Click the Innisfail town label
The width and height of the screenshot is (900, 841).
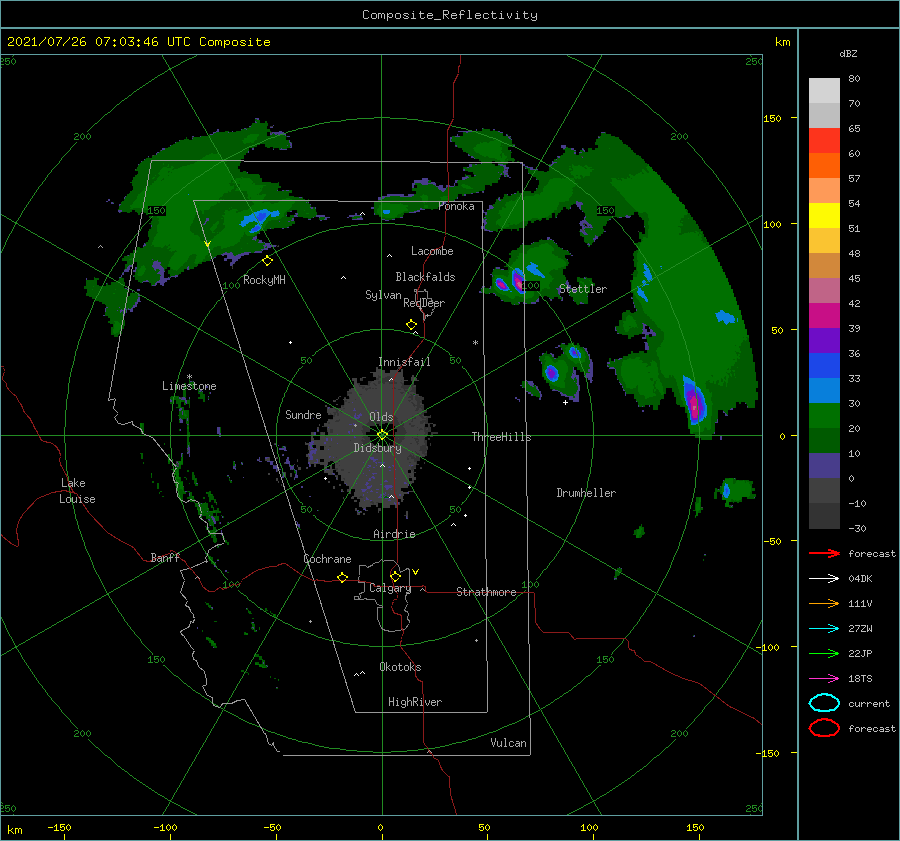(404, 362)
